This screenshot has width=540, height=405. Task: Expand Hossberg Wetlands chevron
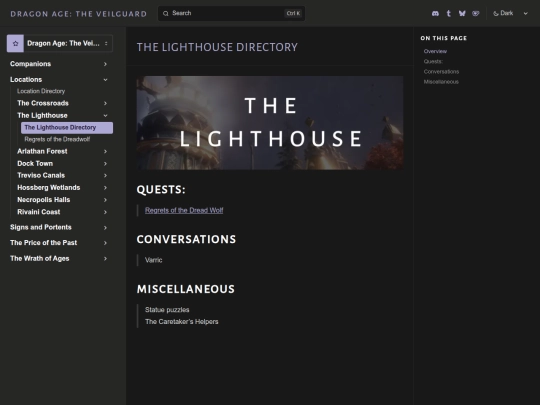(x=105, y=188)
